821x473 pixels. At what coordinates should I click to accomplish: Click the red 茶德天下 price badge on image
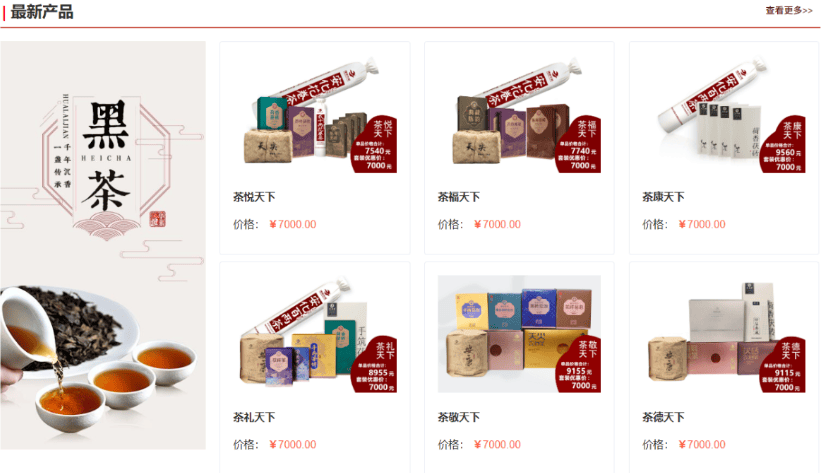[x=783, y=364]
